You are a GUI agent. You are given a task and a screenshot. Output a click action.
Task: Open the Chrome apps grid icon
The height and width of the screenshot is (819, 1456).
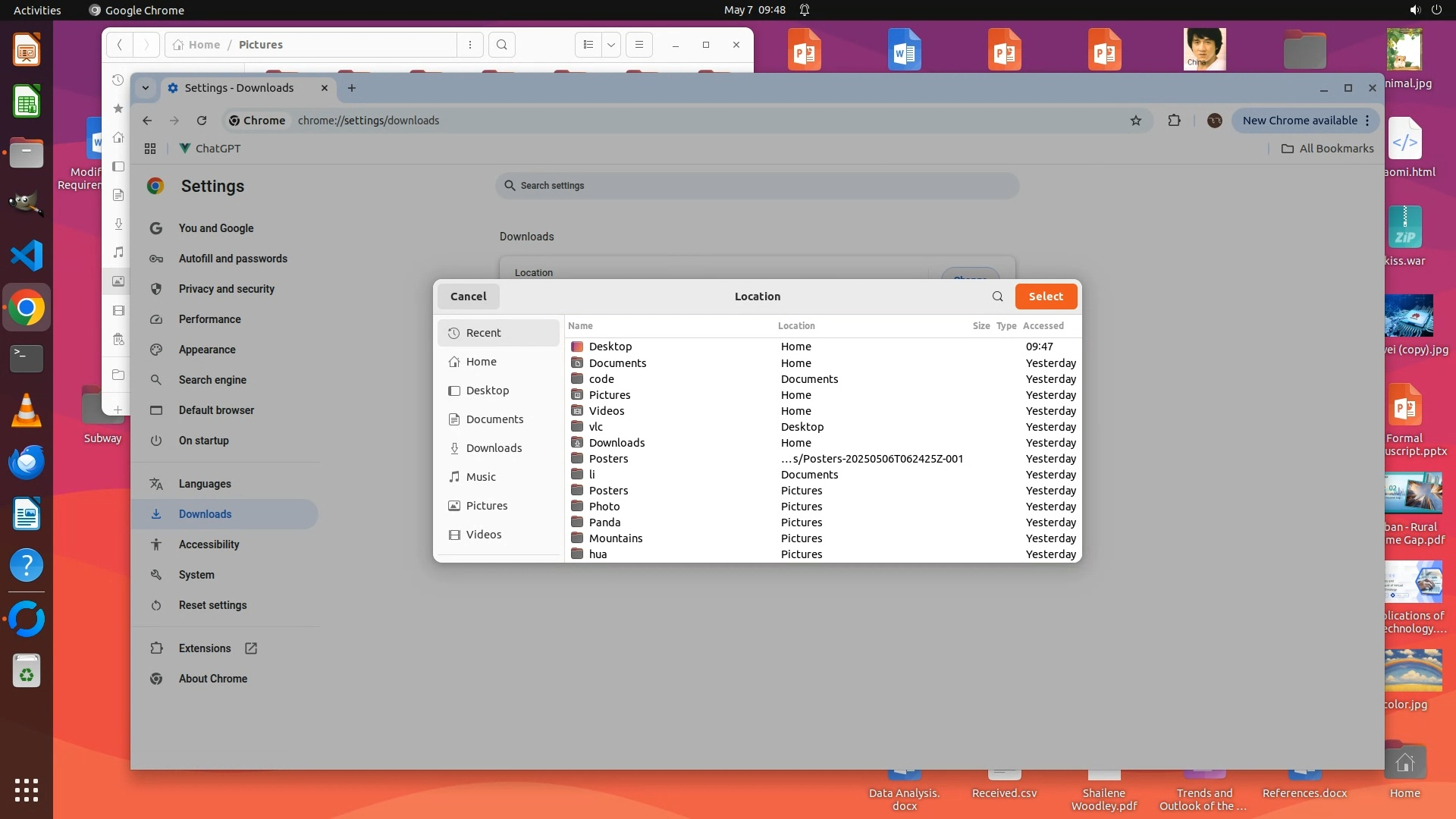pos(150,149)
